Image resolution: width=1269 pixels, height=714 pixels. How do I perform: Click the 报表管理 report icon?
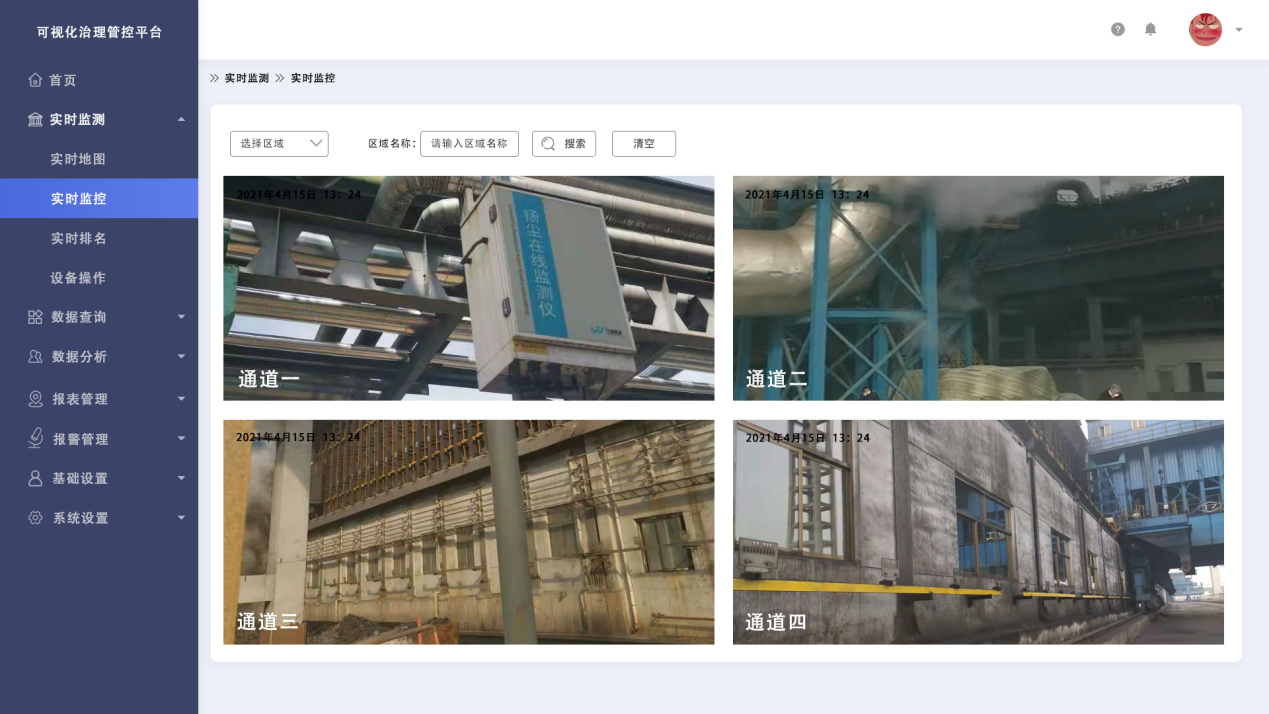click(35, 398)
